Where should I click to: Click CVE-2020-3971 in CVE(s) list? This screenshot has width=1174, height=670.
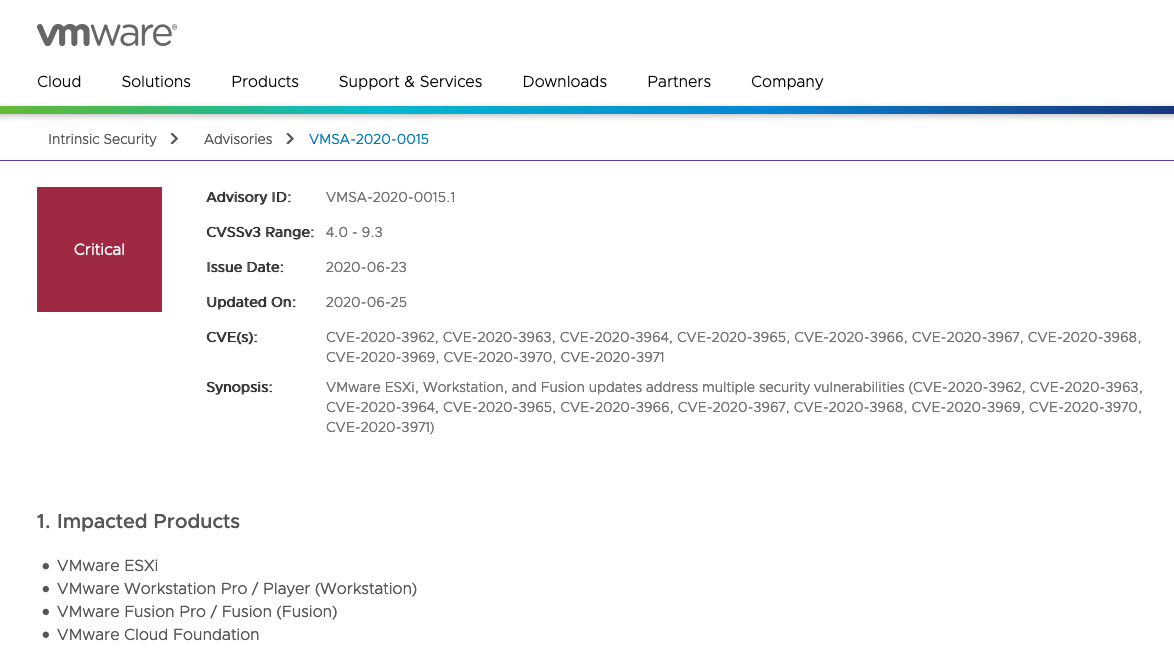[612, 358]
